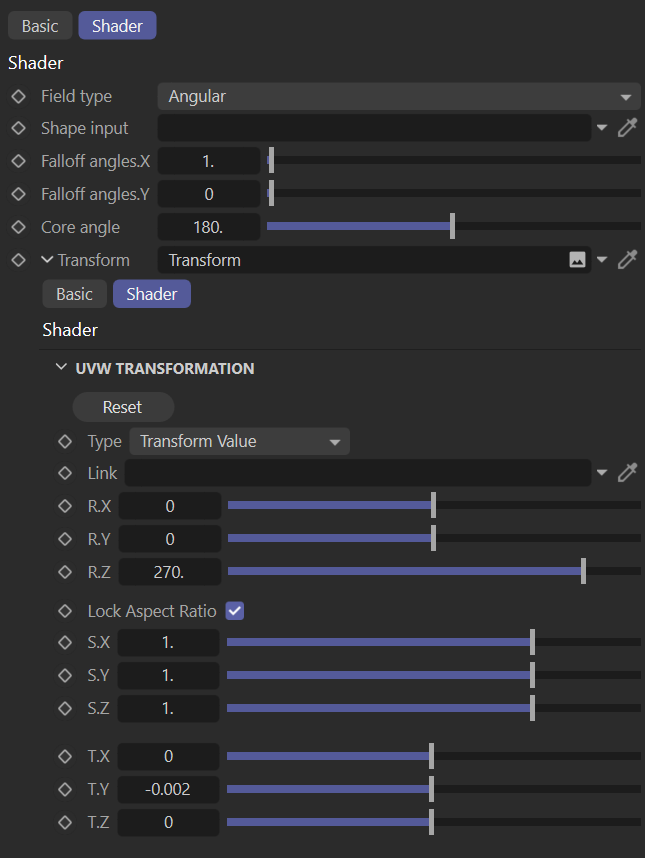Select the nested Shader tab under Transform
Screen dimensions: 645x858
151,294
